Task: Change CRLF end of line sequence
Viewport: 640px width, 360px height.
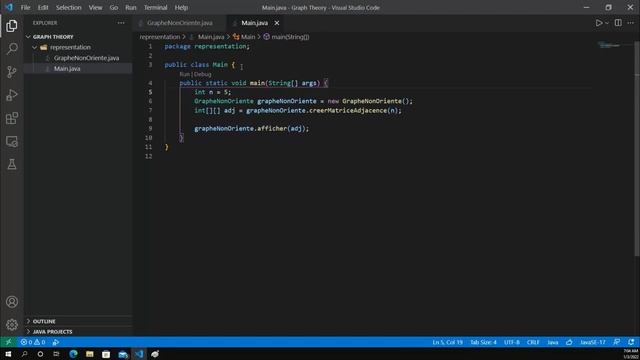Action: click(533, 342)
